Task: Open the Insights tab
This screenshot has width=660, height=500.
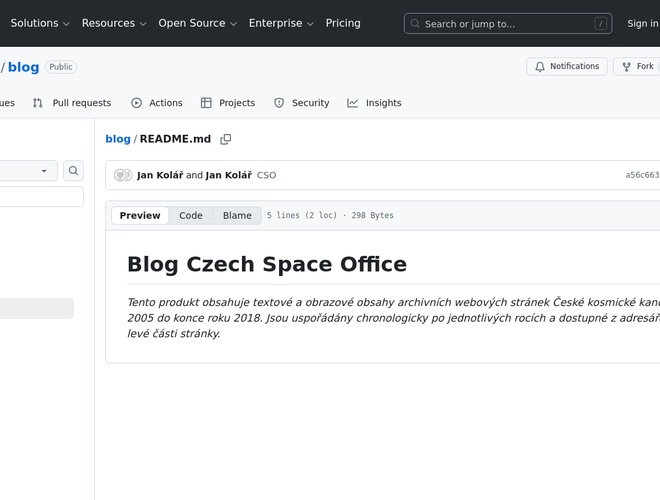Action: (x=374, y=103)
